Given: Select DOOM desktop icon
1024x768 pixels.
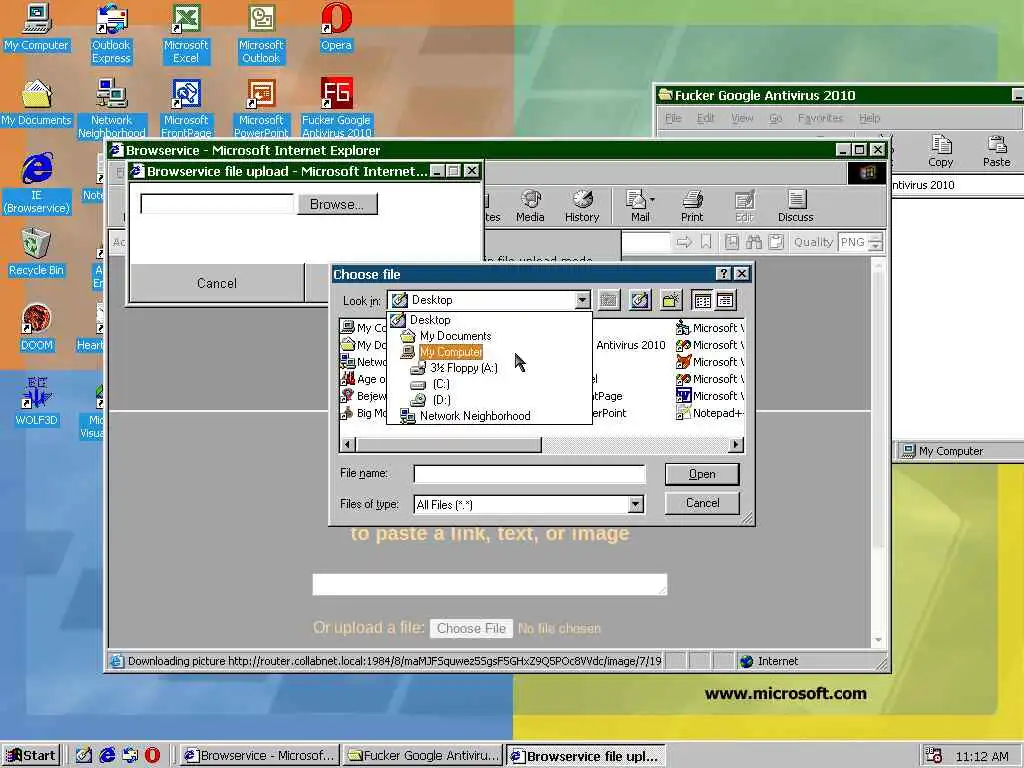Looking at the screenshot, I should (36, 327).
